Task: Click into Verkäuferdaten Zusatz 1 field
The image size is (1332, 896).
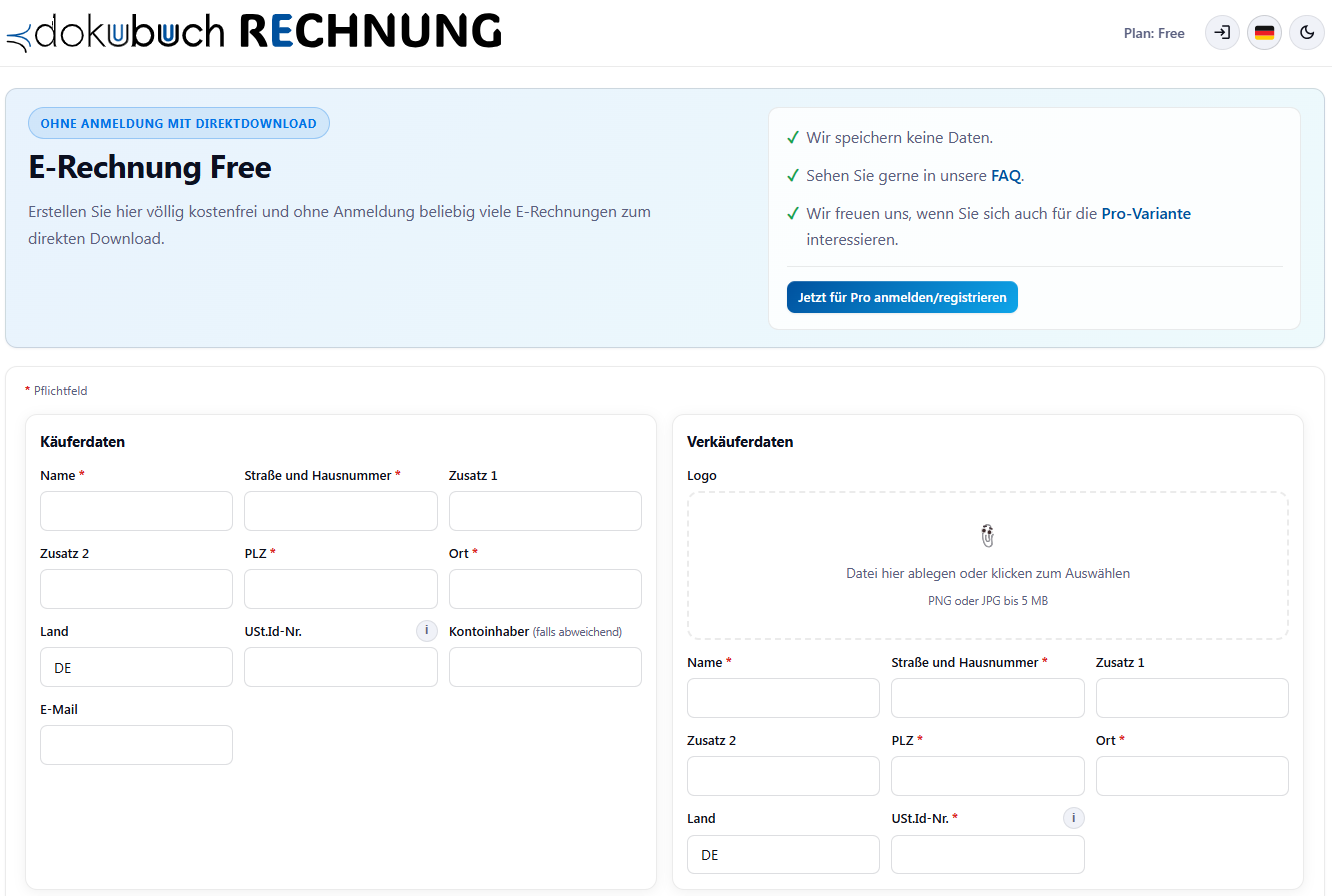Action: pos(1192,698)
